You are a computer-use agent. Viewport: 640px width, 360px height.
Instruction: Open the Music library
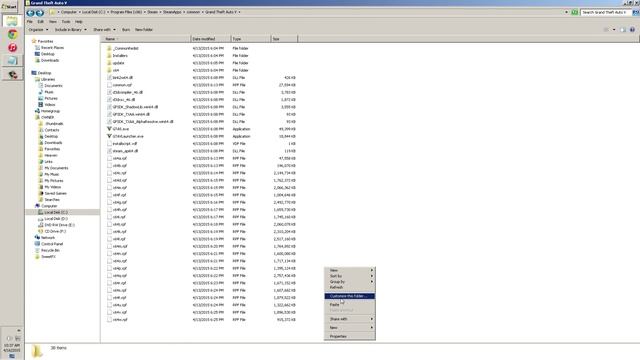pos(46,92)
